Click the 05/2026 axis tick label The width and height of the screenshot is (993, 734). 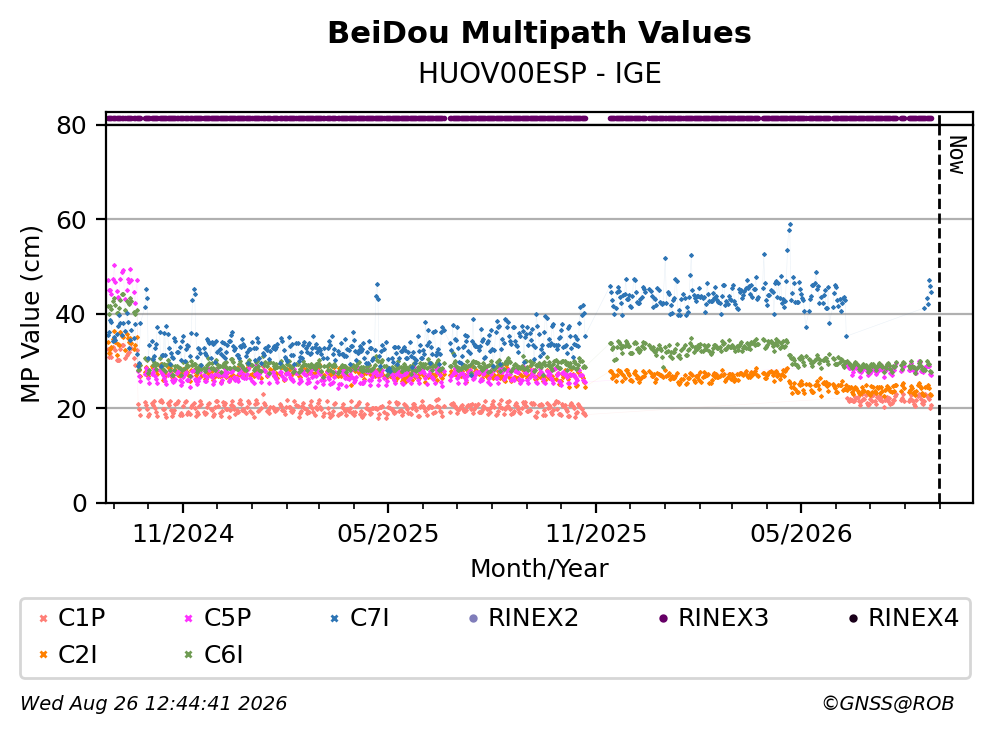pyautogui.click(x=801, y=534)
